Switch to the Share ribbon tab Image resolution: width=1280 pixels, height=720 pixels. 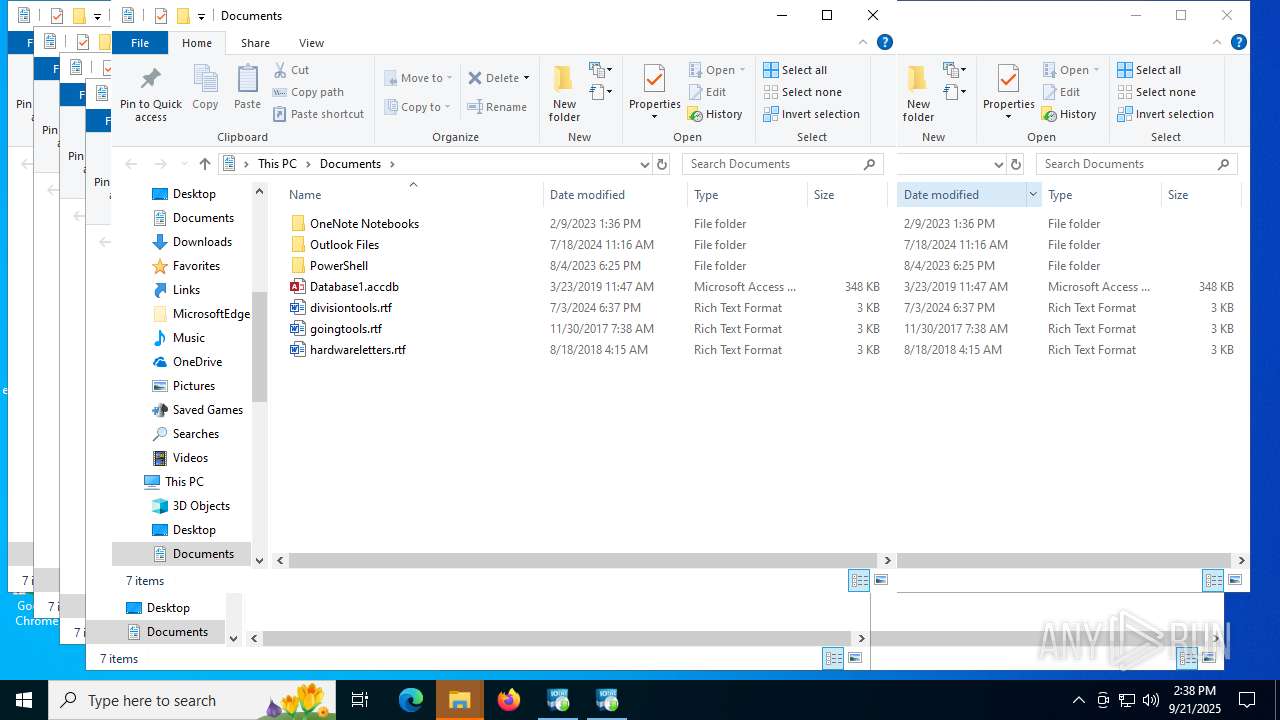tap(255, 43)
